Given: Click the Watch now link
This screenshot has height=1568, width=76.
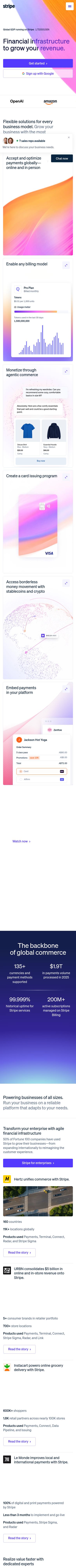Looking at the screenshot, I should [21, 841].
